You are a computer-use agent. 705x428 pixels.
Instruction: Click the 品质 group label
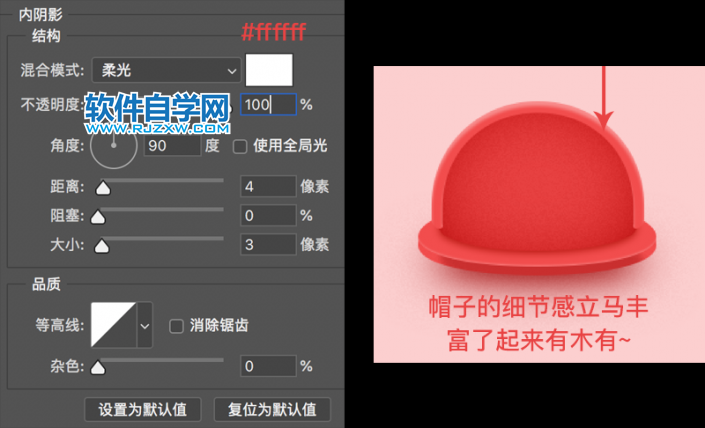(46, 284)
